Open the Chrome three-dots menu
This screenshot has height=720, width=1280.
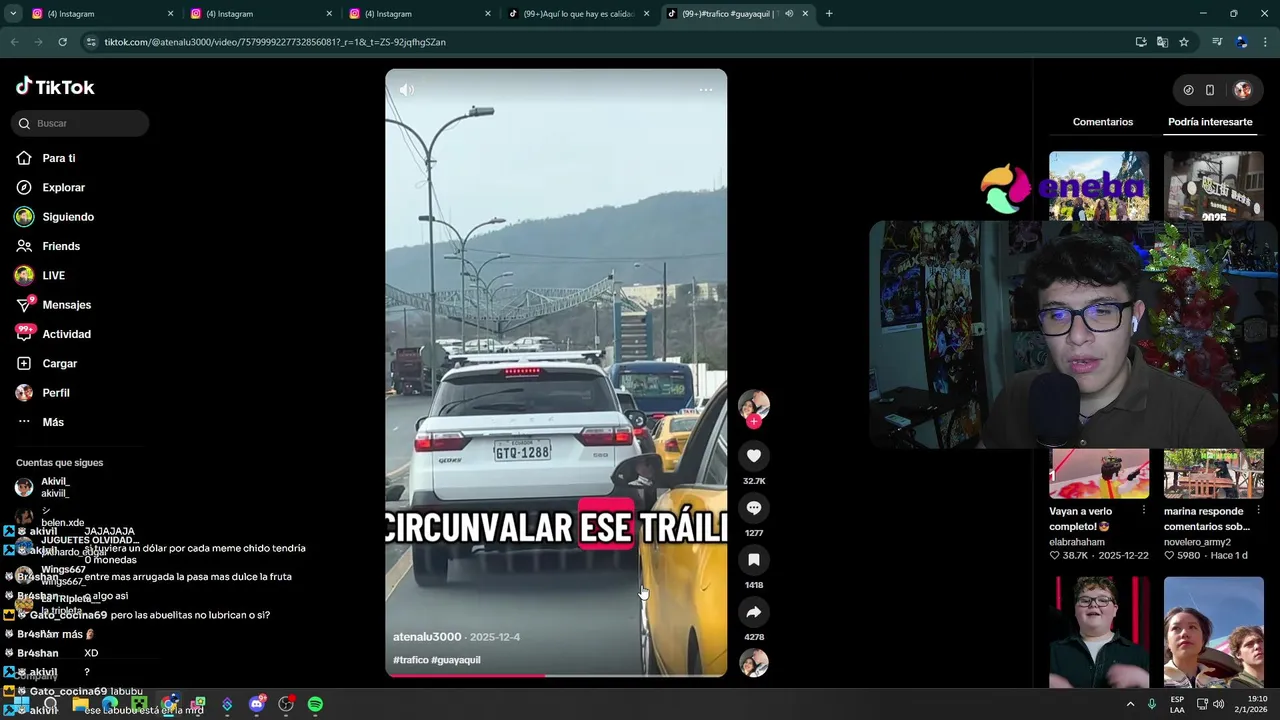[1266, 42]
